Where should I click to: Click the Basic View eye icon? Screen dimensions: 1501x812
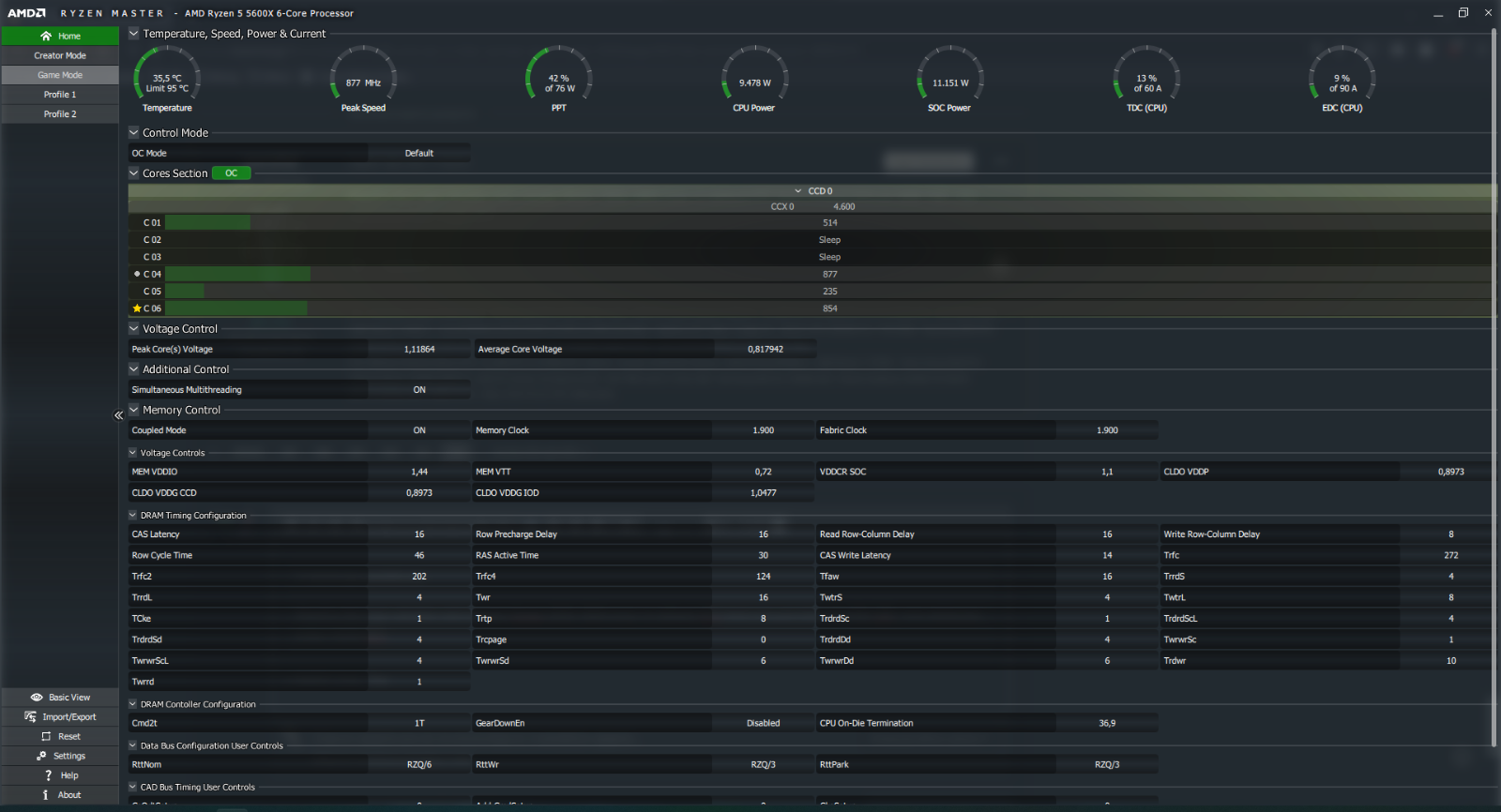tap(37, 698)
